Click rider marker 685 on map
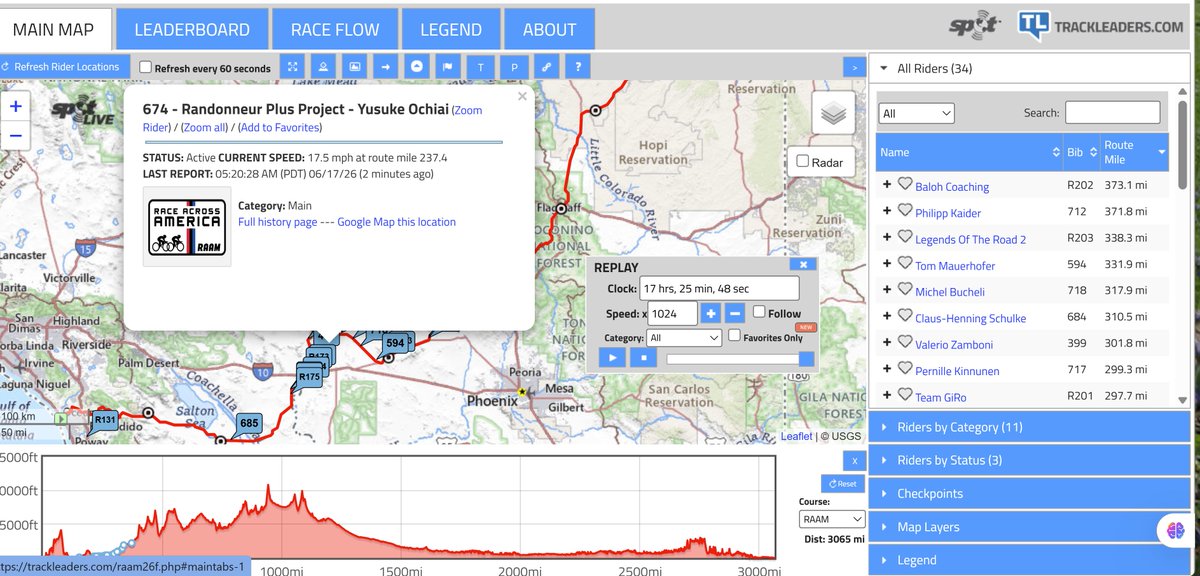1200x576 pixels. (249, 424)
